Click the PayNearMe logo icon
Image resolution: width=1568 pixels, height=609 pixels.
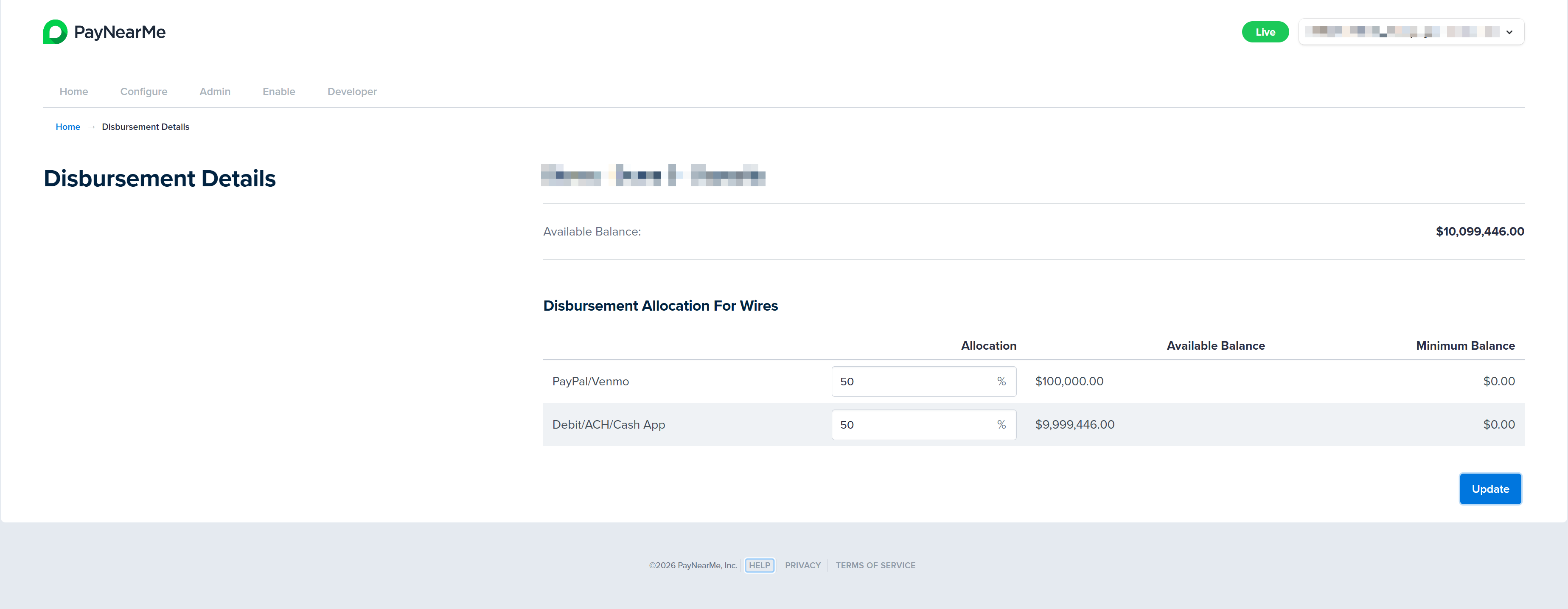coord(55,32)
